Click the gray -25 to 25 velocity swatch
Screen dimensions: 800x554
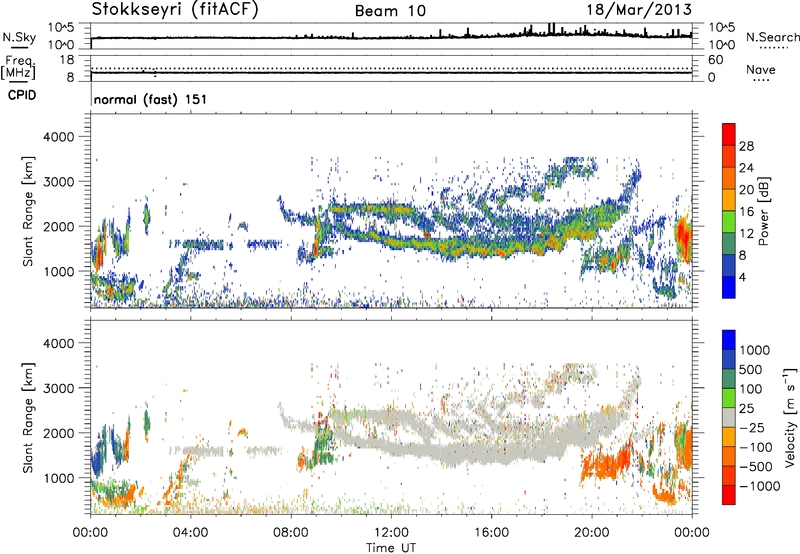729,417
